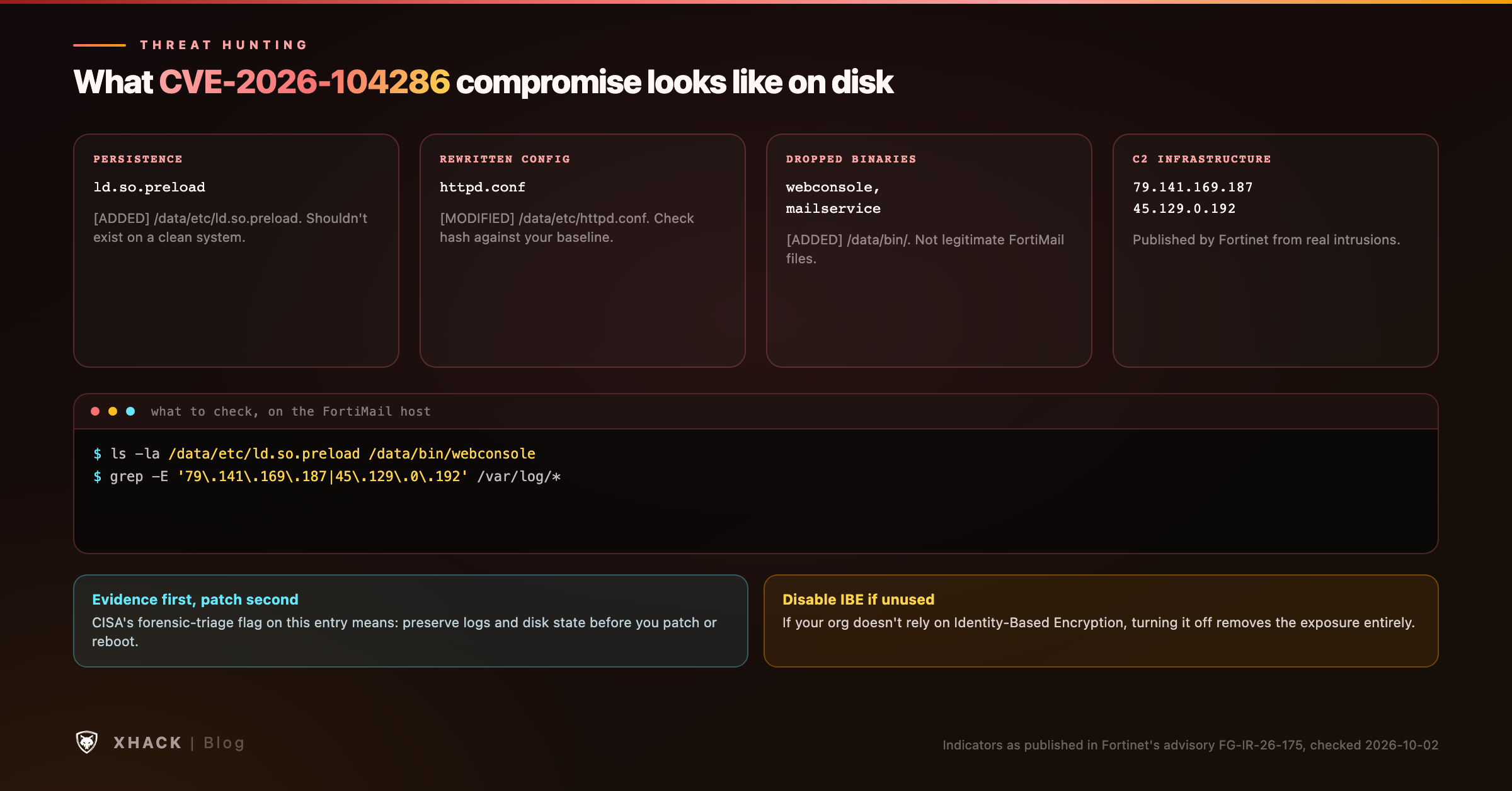Click the [ADDED] /data/bin/ description text
Viewport: 1512px width, 791px height.
click(x=925, y=249)
